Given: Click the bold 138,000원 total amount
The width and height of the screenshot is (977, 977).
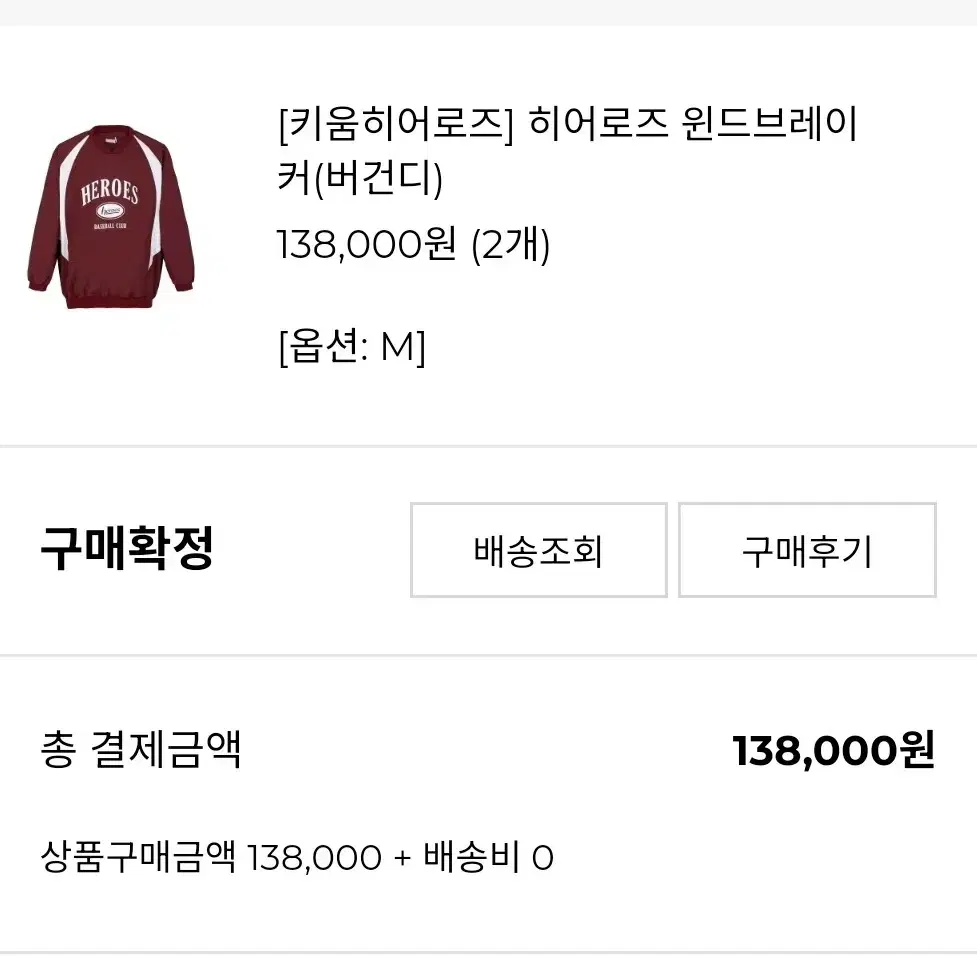Looking at the screenshot, I should point(834,750).
